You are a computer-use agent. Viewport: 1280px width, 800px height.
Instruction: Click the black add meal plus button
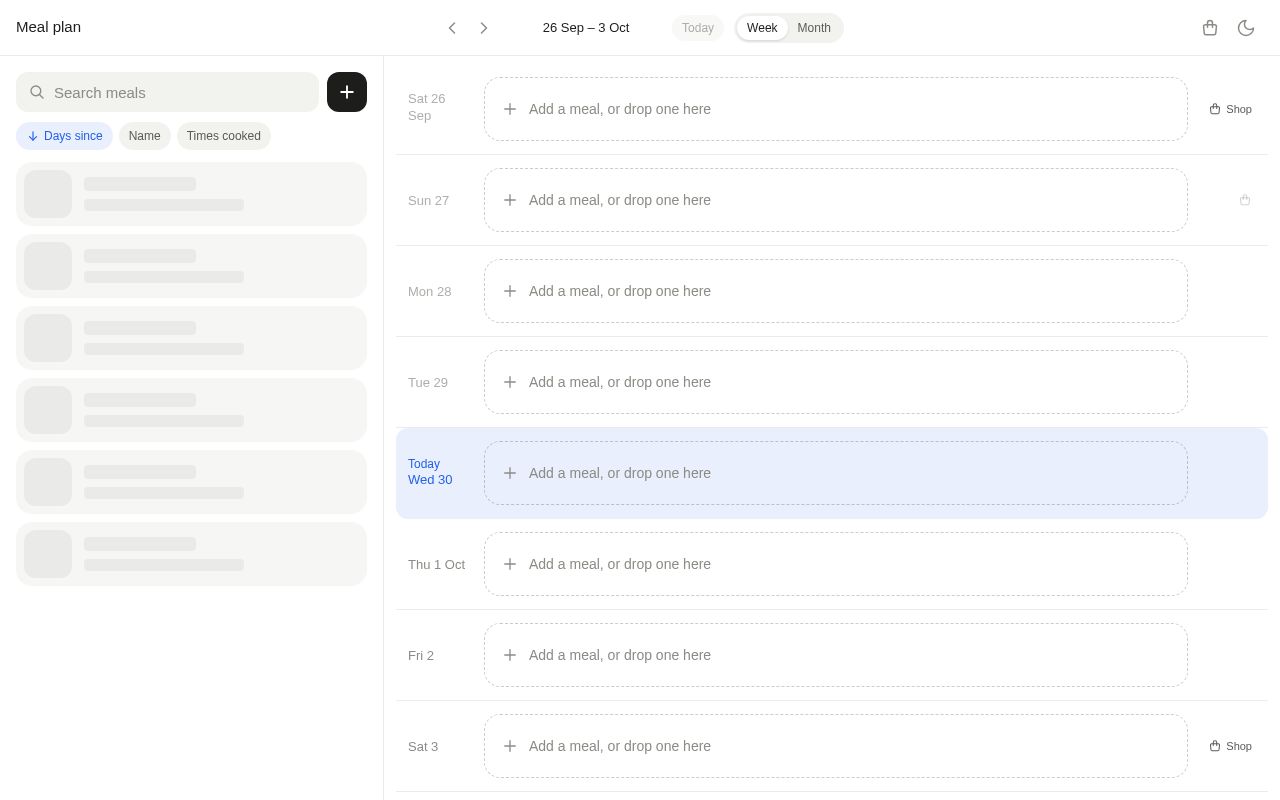(347, 92)
